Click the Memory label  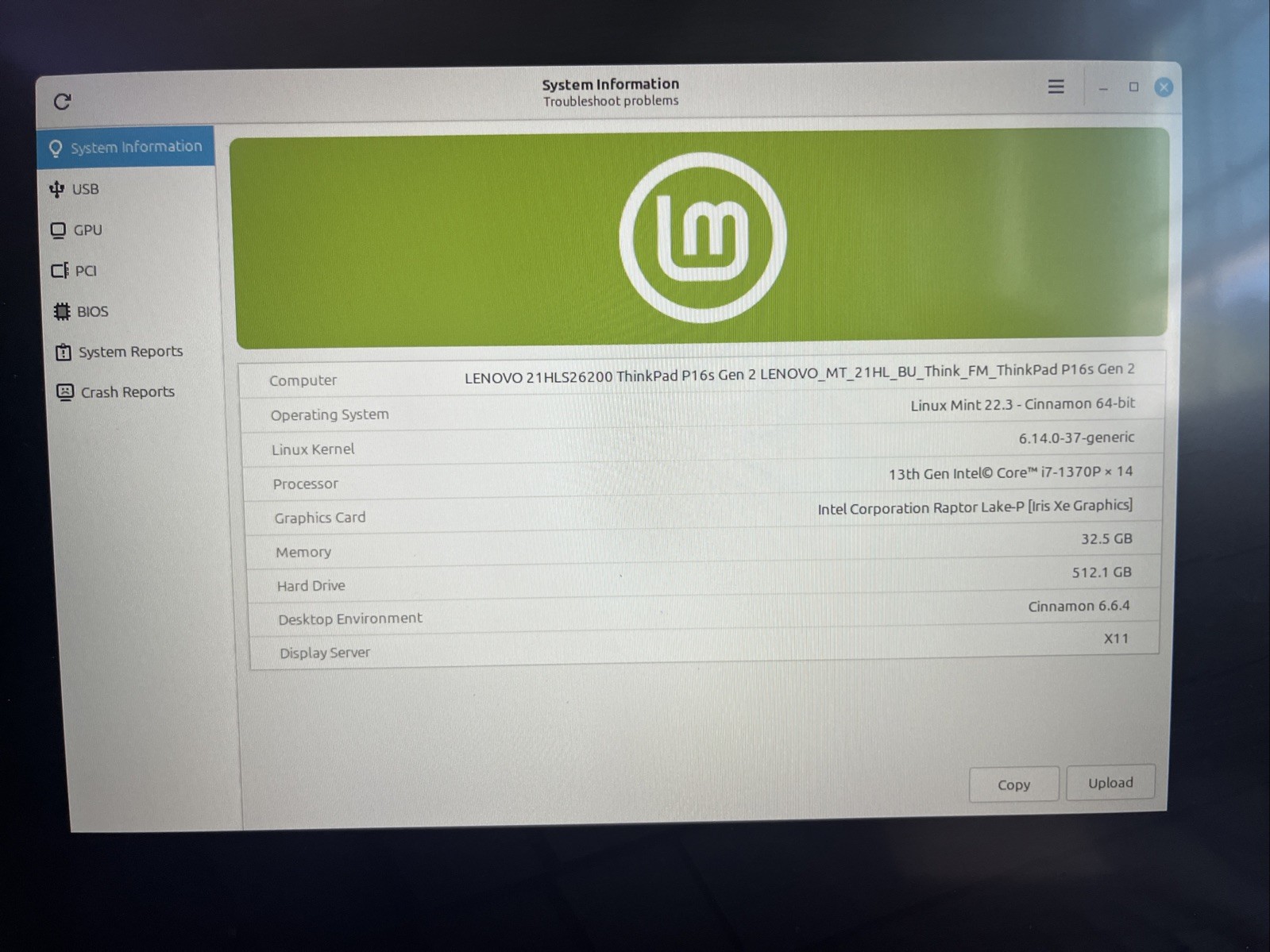(303, 552)
